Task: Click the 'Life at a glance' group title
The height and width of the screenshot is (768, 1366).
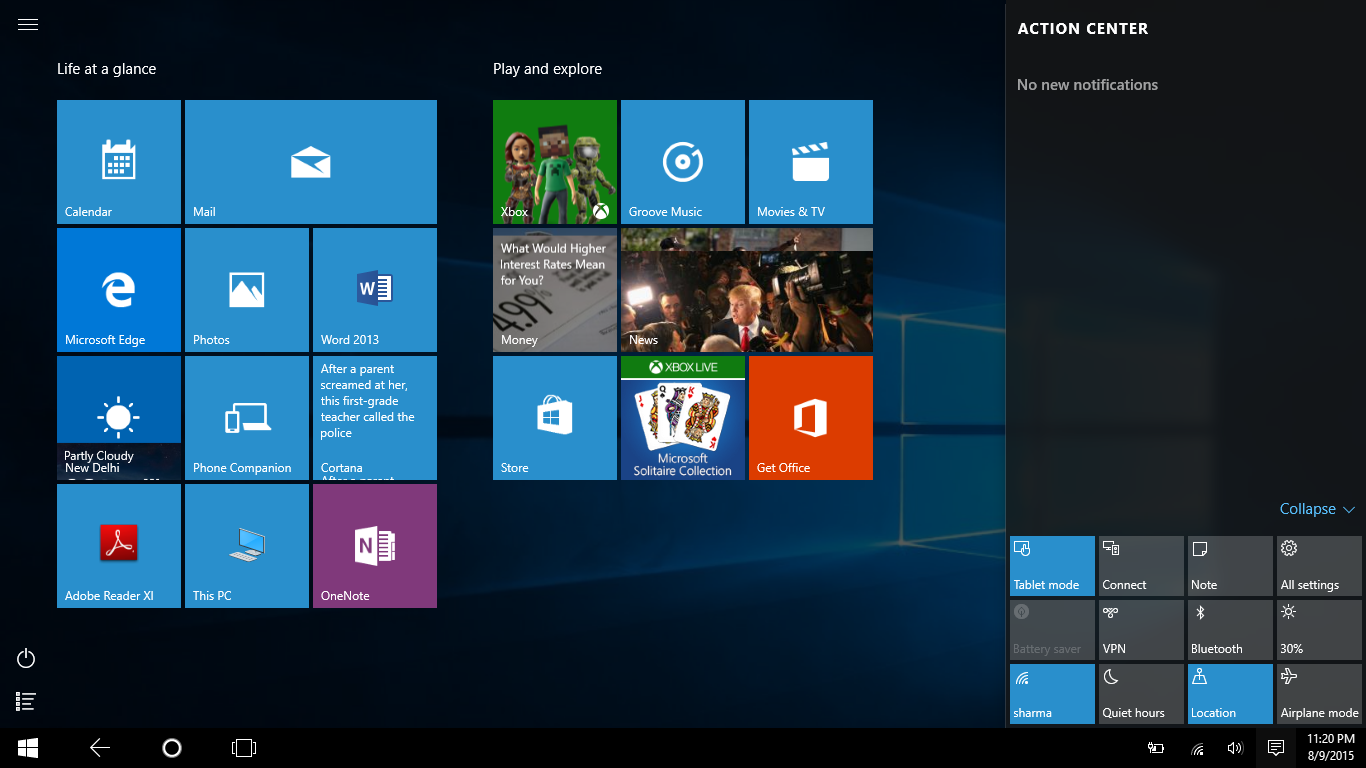Action: tap(106, 69)
